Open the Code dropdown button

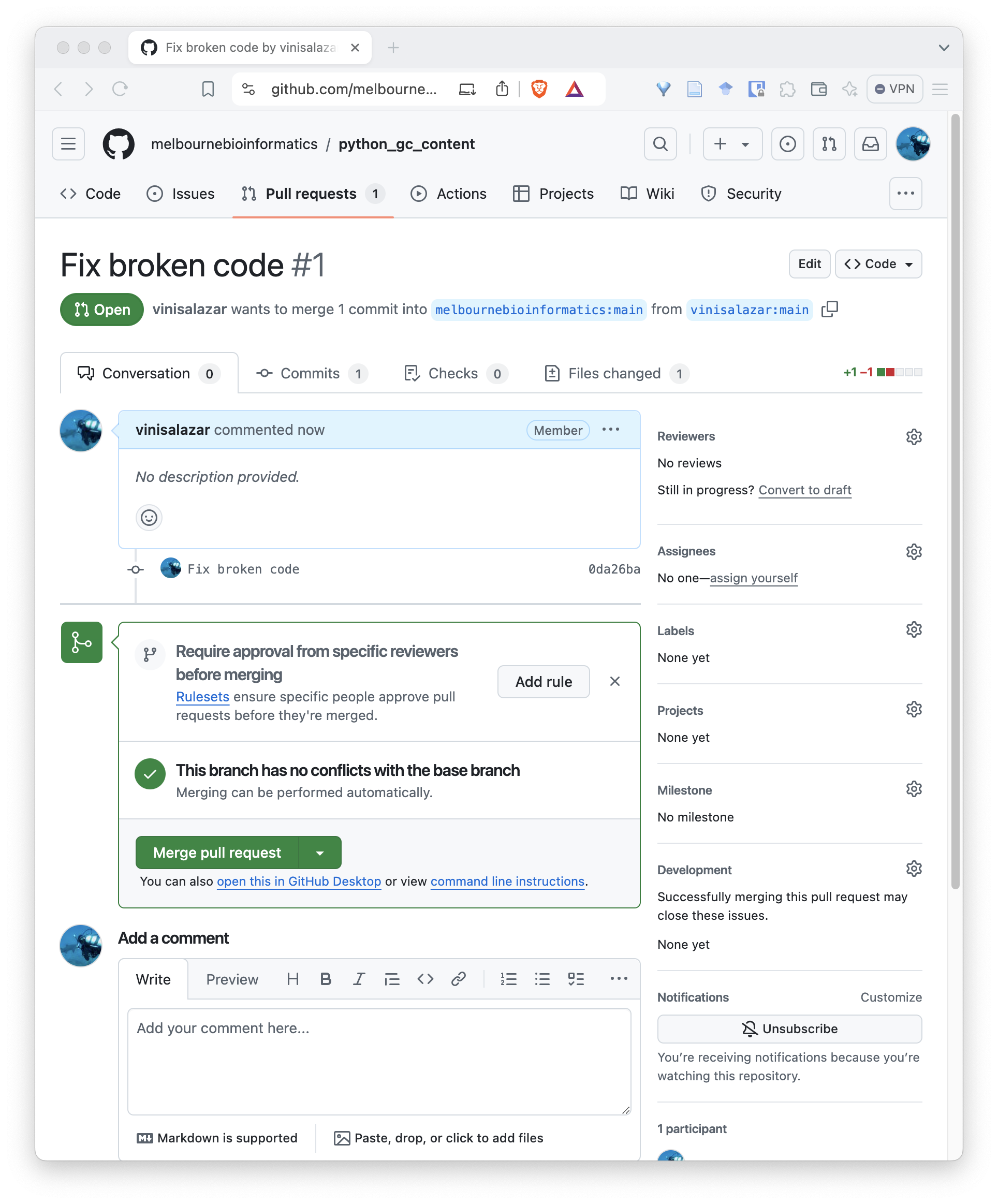click(x=877, y=264)
